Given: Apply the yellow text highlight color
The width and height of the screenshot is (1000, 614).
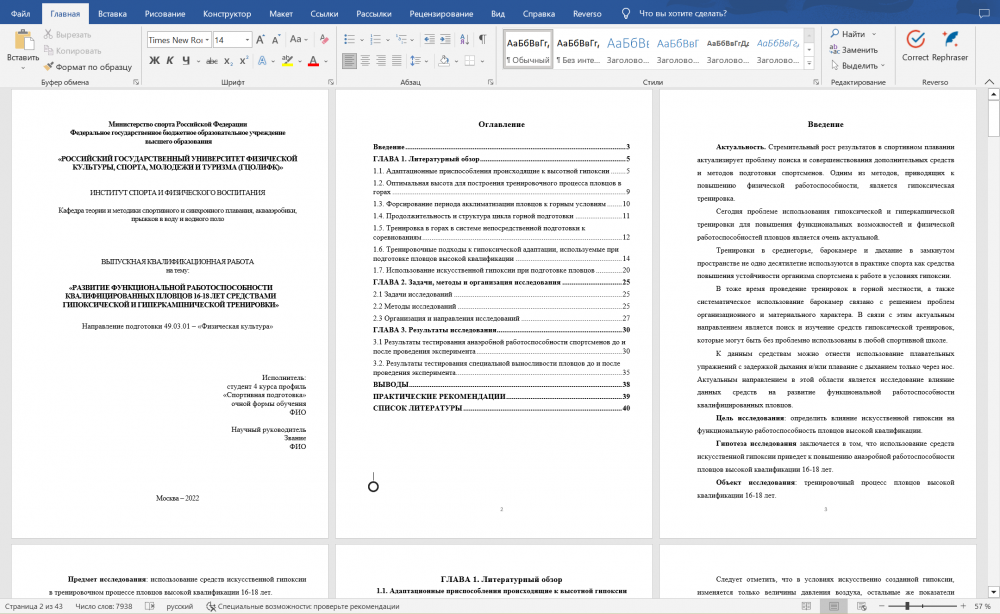Looking at the screenshot, I should (x=288, y=61).
